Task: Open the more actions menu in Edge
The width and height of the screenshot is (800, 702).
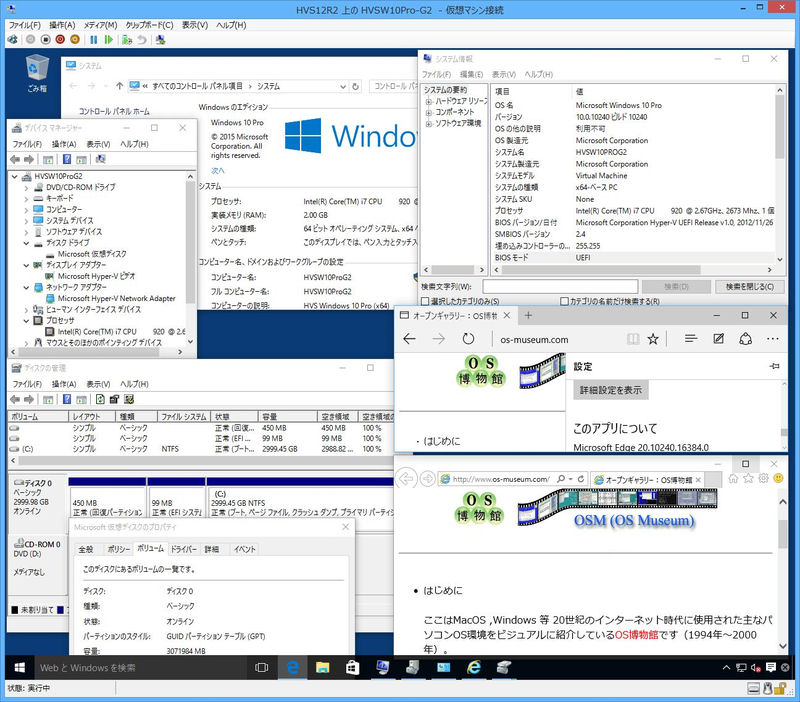Action: (772, 339)
